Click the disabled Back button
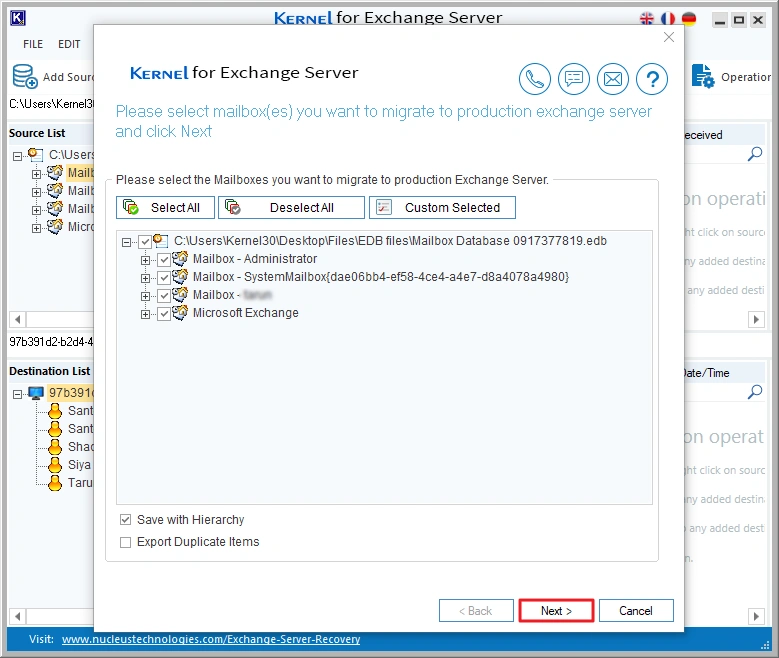The image size is (779, 658). tap(476, 611)
